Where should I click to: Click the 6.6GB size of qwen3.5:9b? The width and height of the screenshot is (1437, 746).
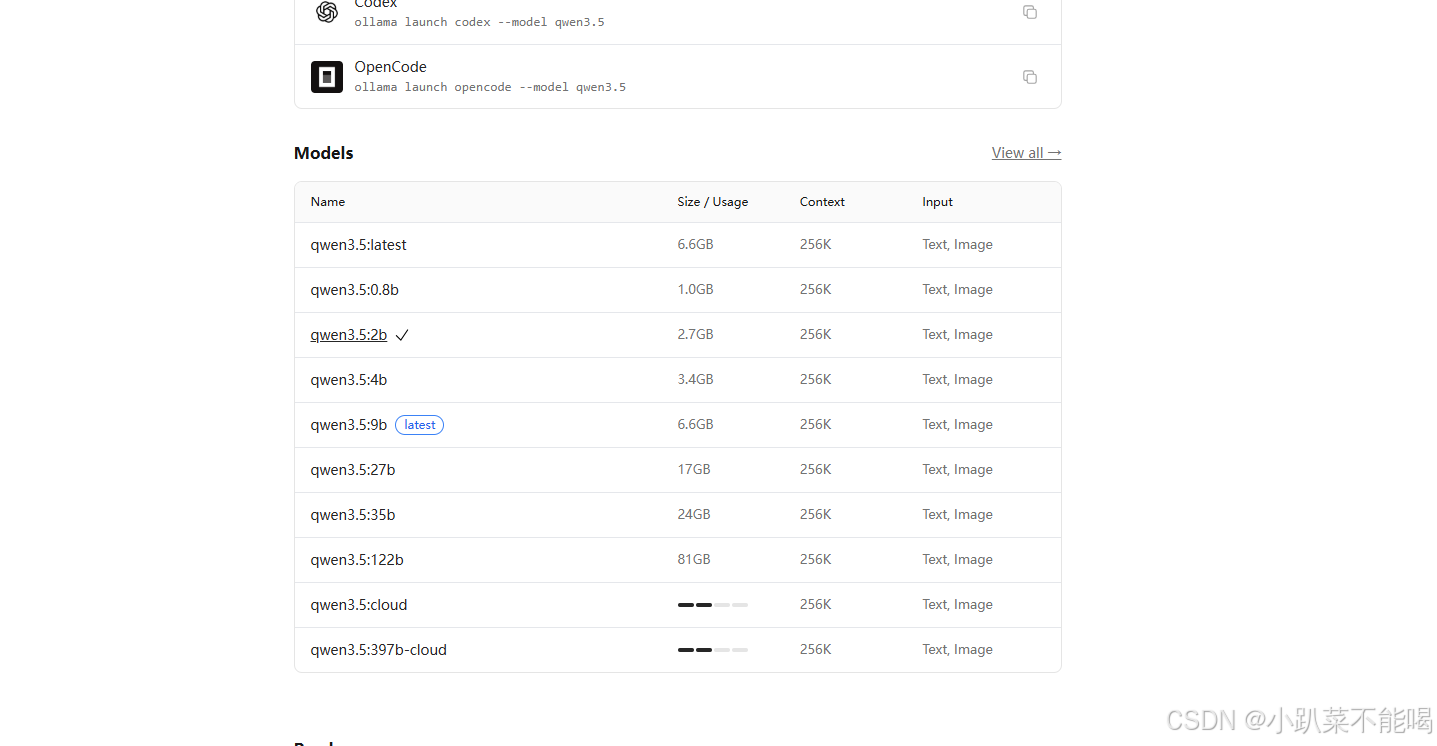click(696, 425)
